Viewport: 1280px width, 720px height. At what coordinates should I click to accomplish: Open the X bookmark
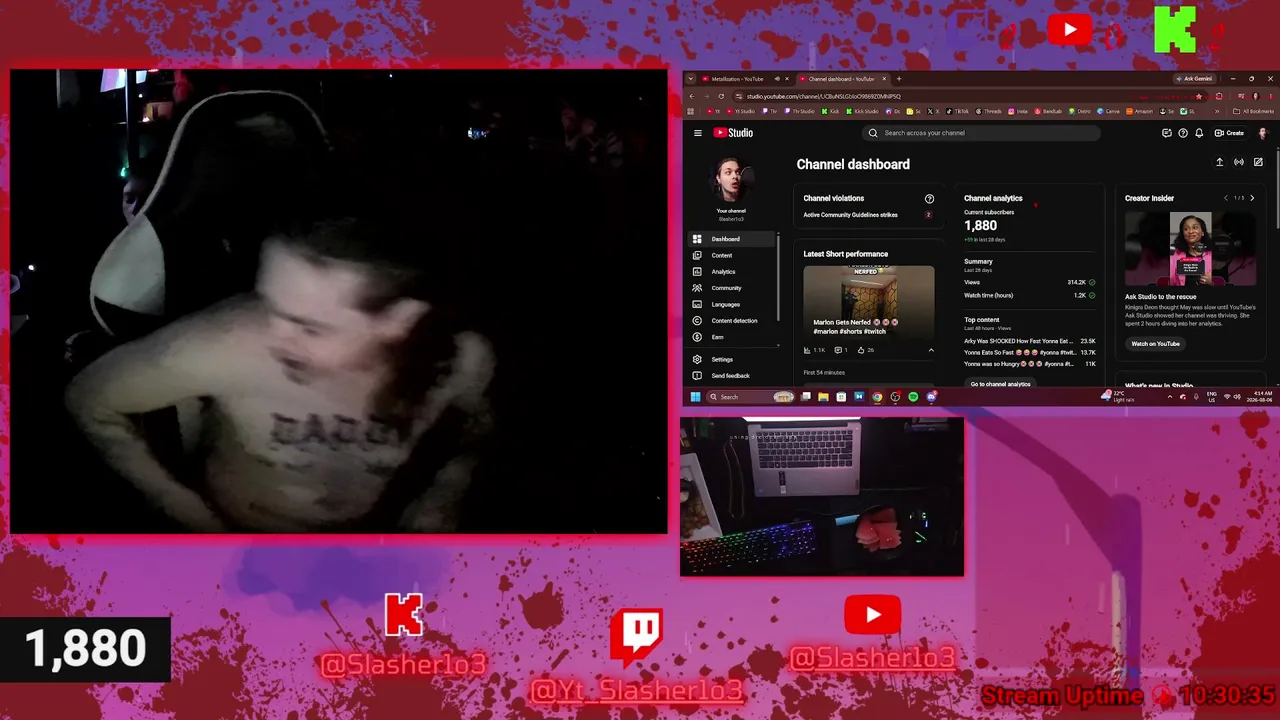pyautogui.click(x=932, y=111)
